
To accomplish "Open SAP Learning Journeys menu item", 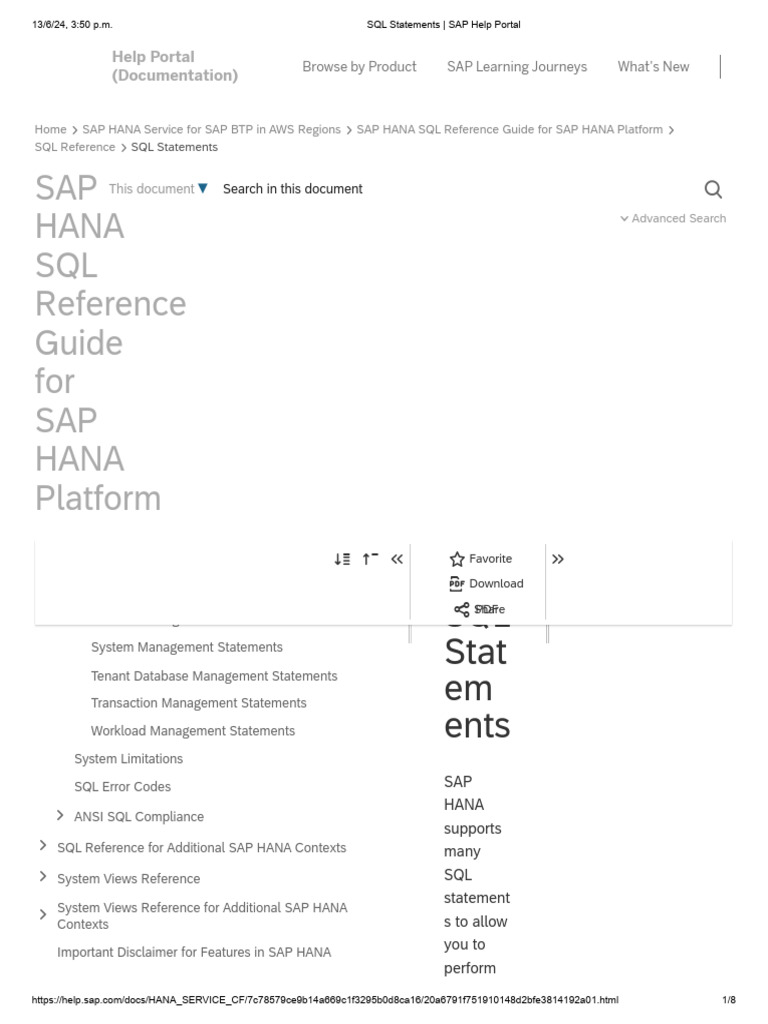I will pos(517,67).
